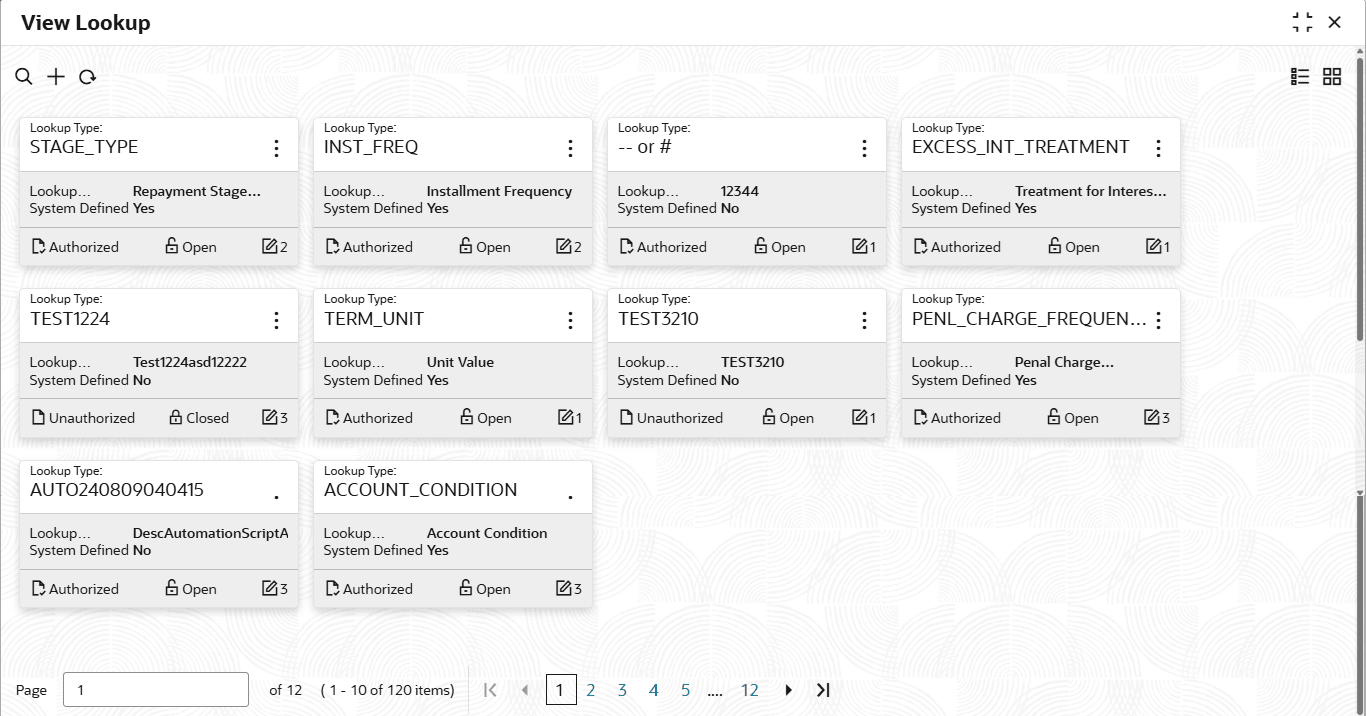The width and height of the screenshot is (1366, 716).
Task: Click modification count icon on STAGE_TYPE card
Action: click(x=269, y=247)
